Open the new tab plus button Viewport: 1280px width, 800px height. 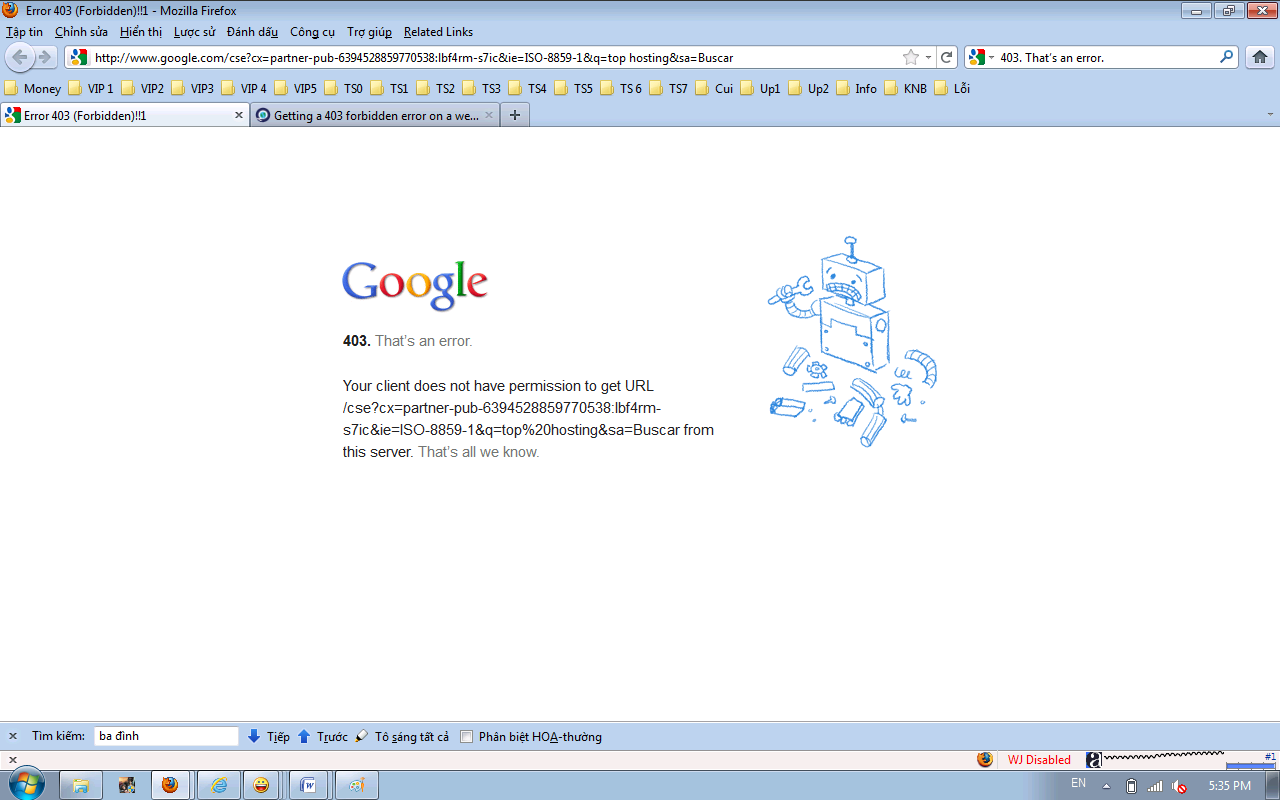coord(515,115)
